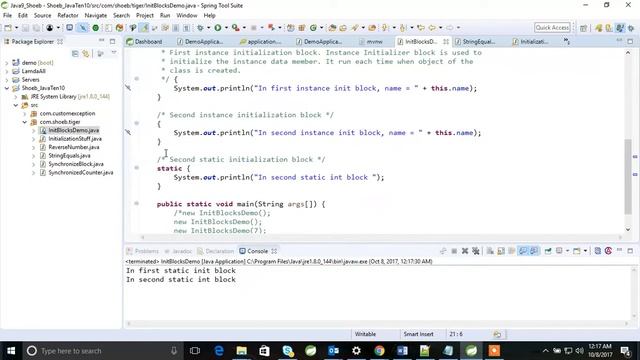
Task: Click the Run External Tools icon
Action: [236, 28]
